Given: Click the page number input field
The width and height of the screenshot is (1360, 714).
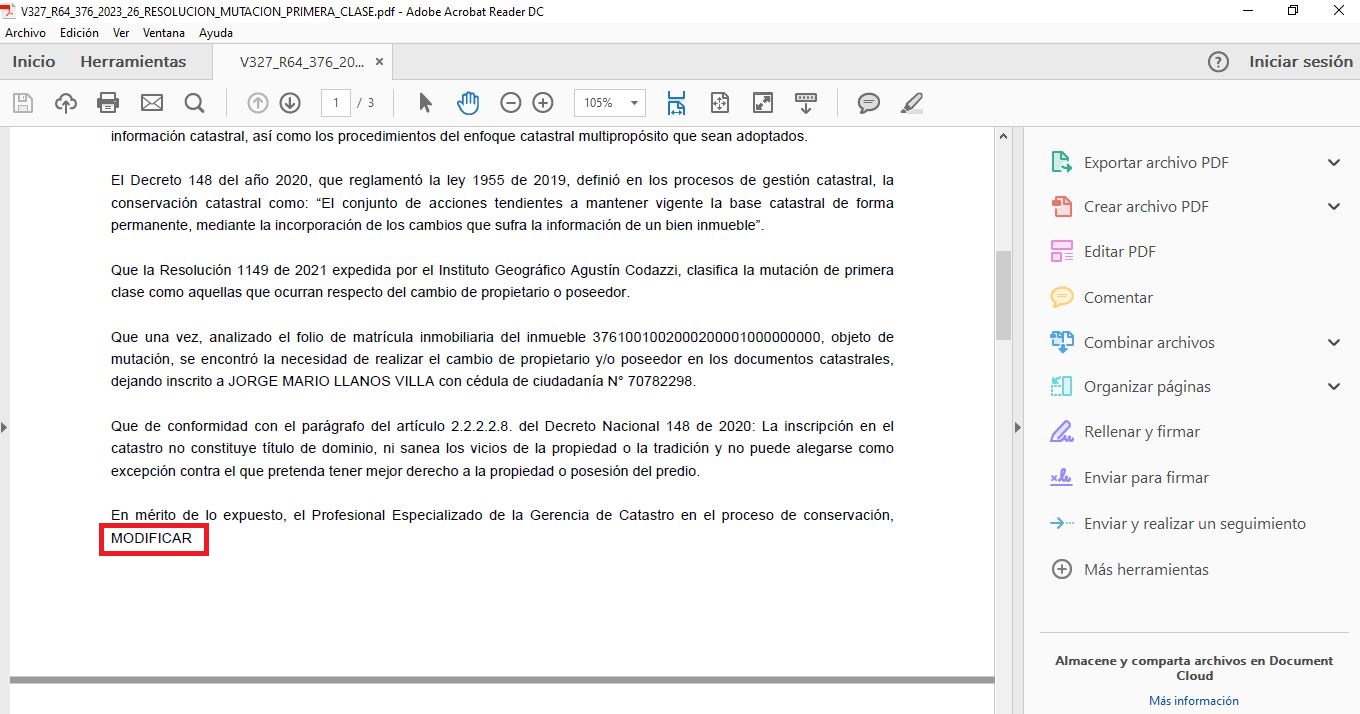Looking at the screenshot, I should pyautogui.click(x=336, y=103).
